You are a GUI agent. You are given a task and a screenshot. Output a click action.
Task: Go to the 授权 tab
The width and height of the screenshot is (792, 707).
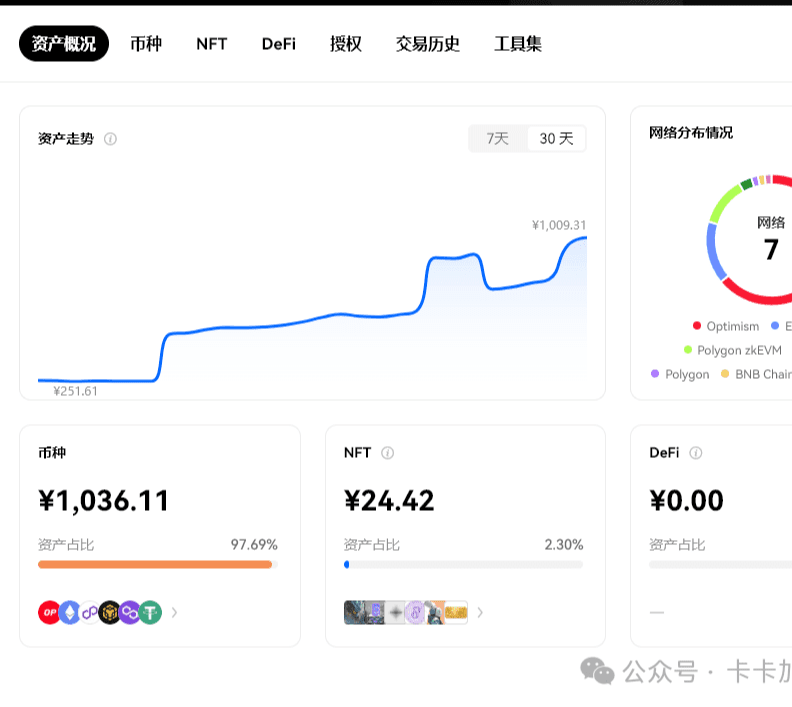click(345, 44)
